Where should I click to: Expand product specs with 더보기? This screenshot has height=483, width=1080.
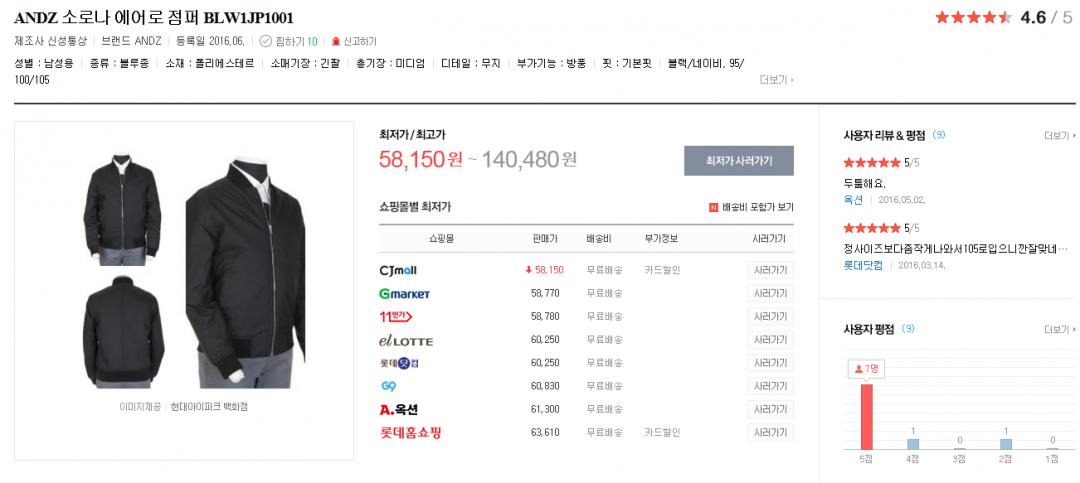(x=776, y=79)
